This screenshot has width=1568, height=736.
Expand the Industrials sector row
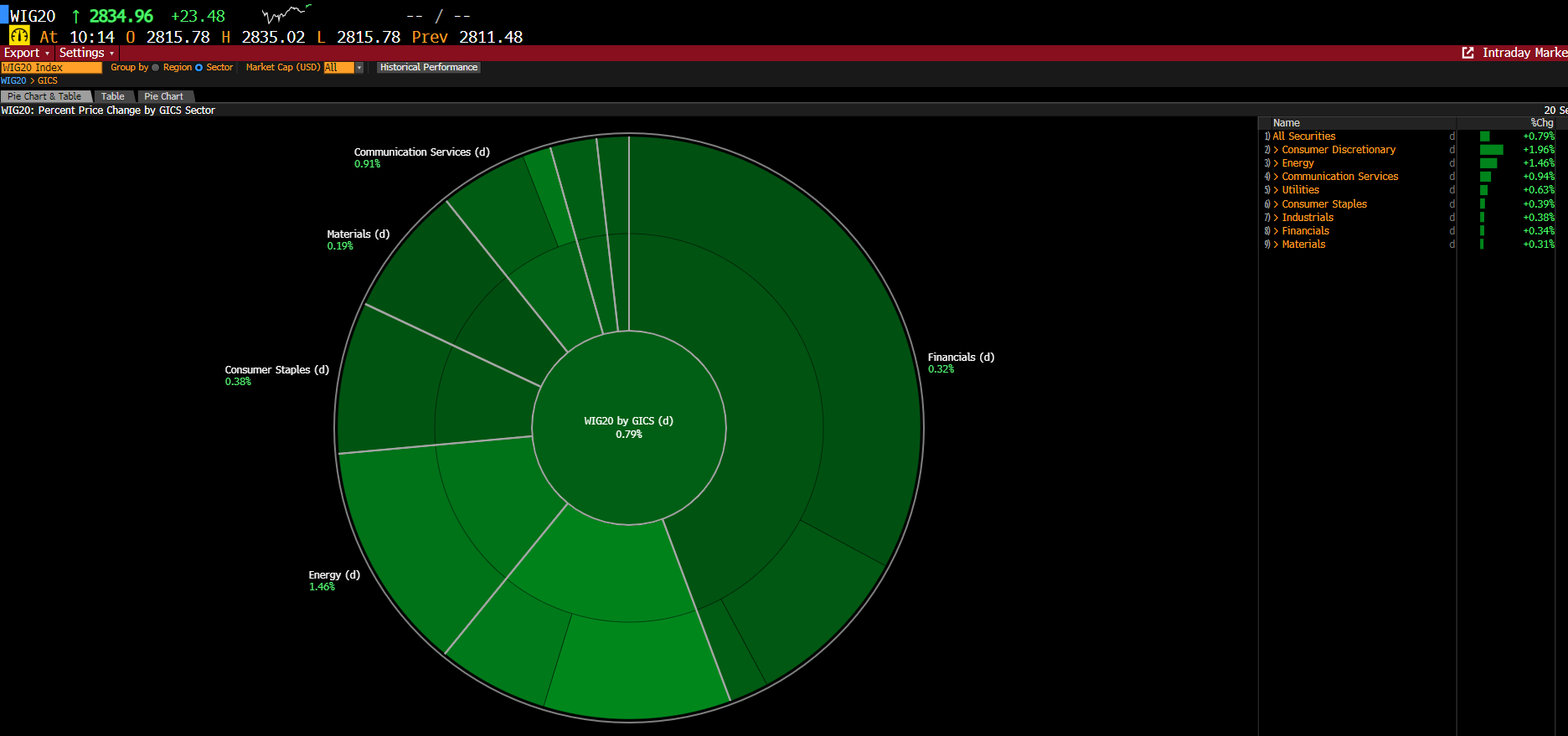[1276, 218]
